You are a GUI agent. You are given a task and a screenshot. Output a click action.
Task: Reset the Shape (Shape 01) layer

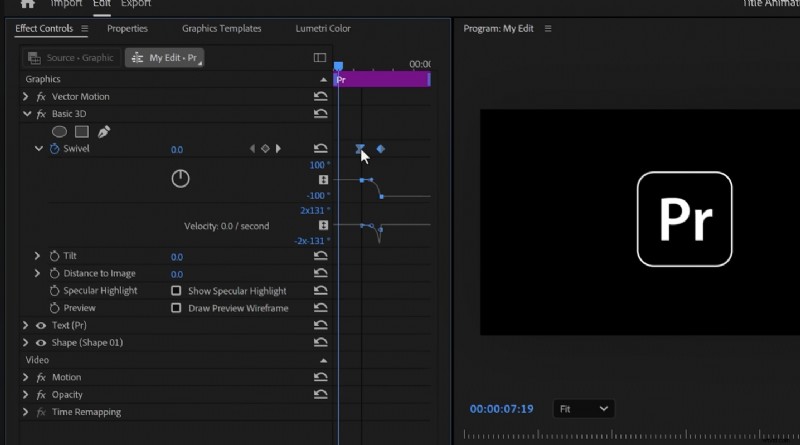320,342
